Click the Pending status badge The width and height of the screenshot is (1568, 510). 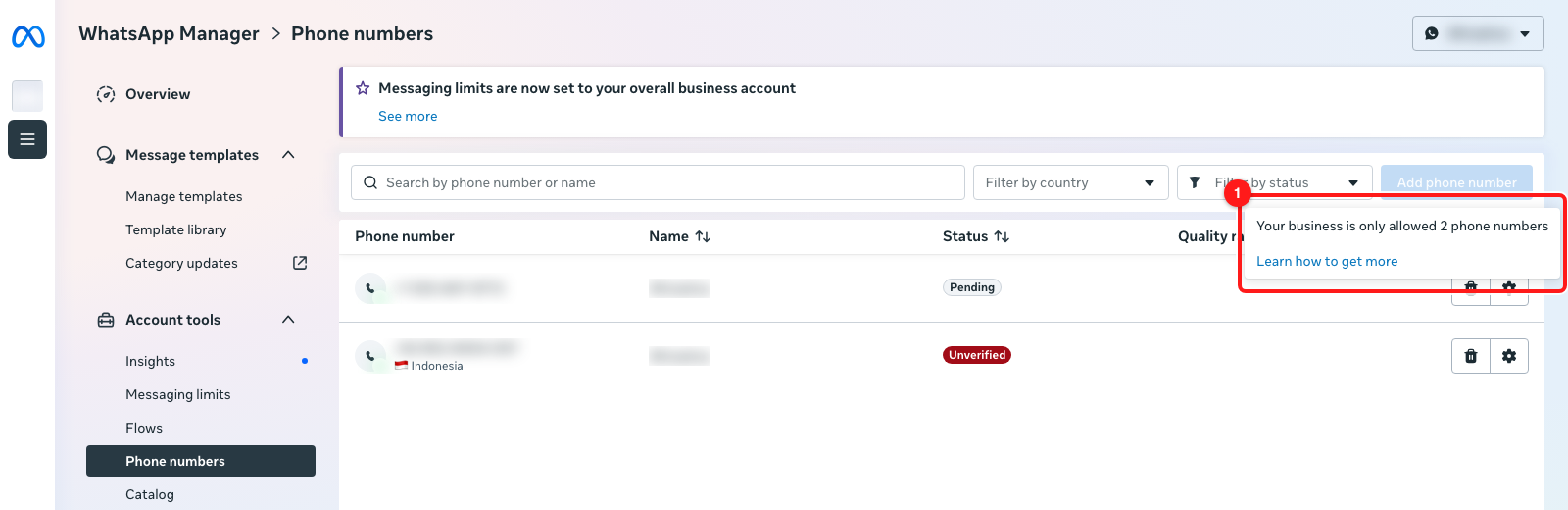pyautogui.click(x=972, y=287)
